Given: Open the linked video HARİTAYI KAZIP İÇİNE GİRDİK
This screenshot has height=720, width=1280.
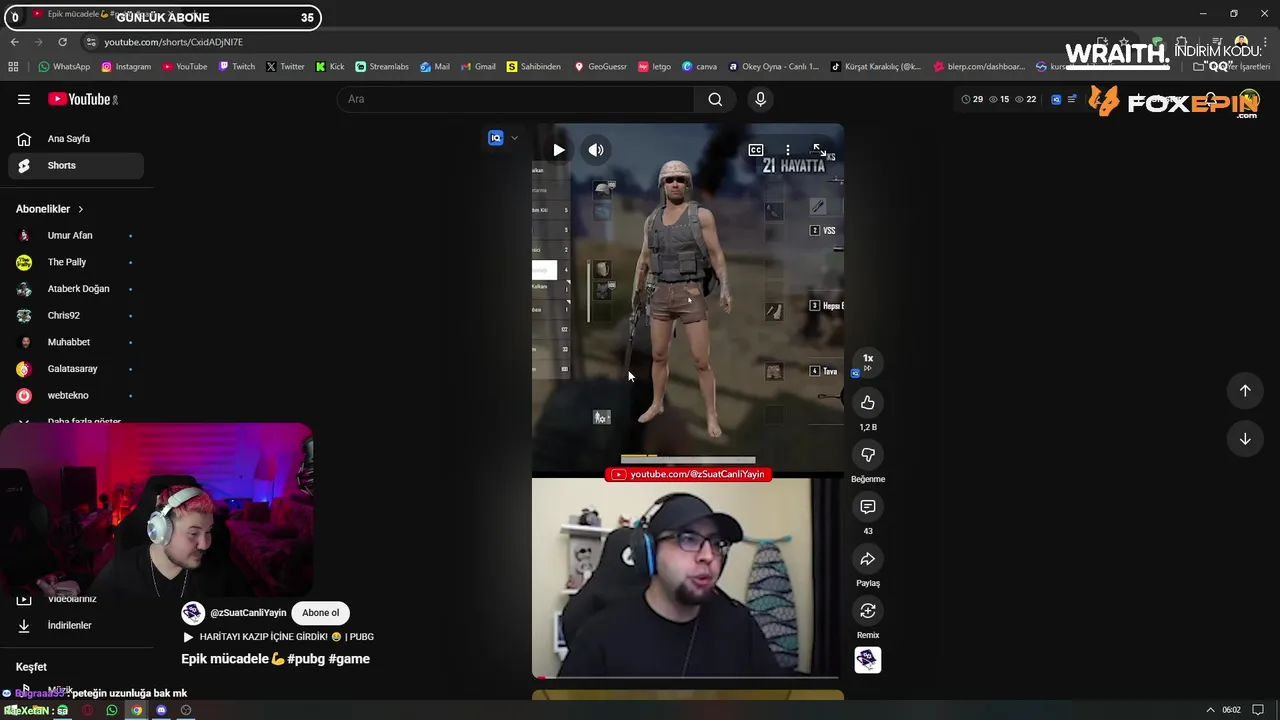Looking at the screenshot, I should click(278, 637).
